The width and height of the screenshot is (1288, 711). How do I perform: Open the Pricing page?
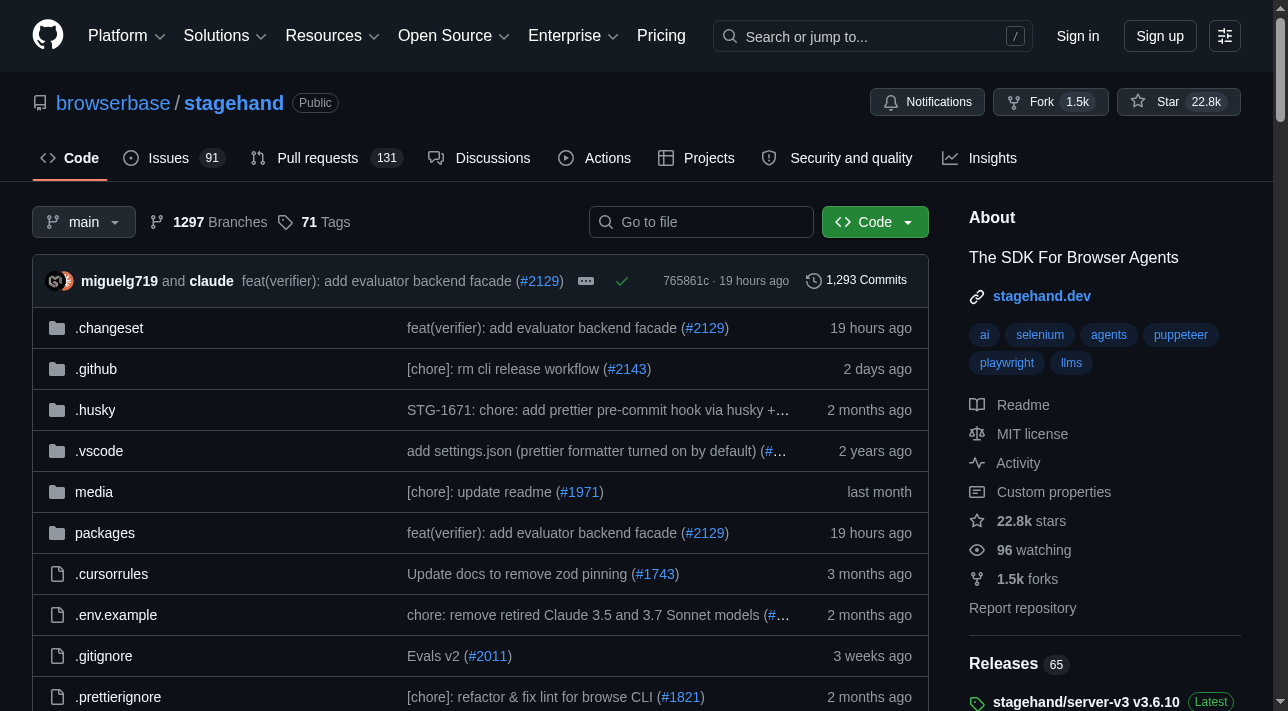pyautogui.click(x=661, y=36)
